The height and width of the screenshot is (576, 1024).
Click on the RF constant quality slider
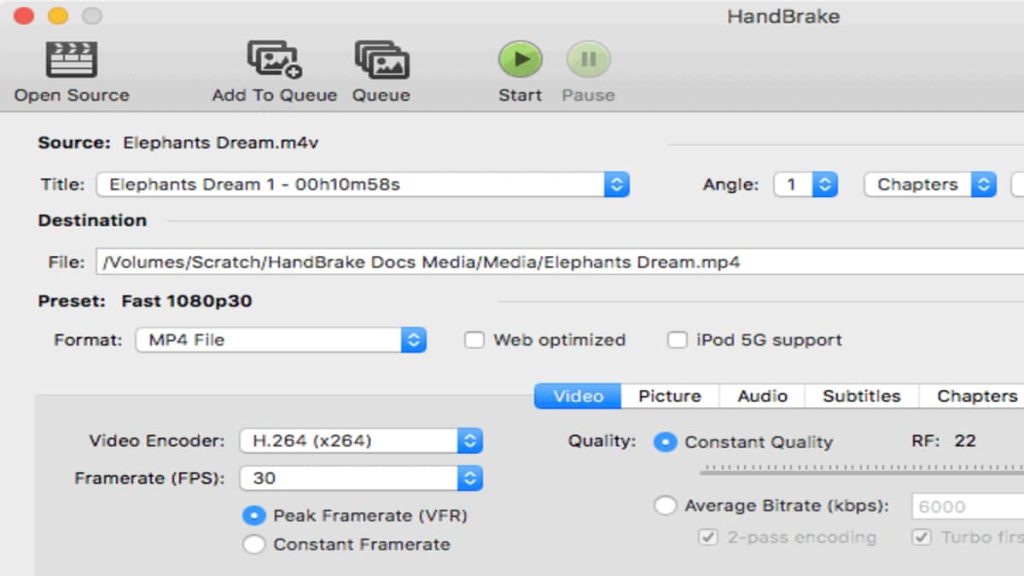point(862,468)
